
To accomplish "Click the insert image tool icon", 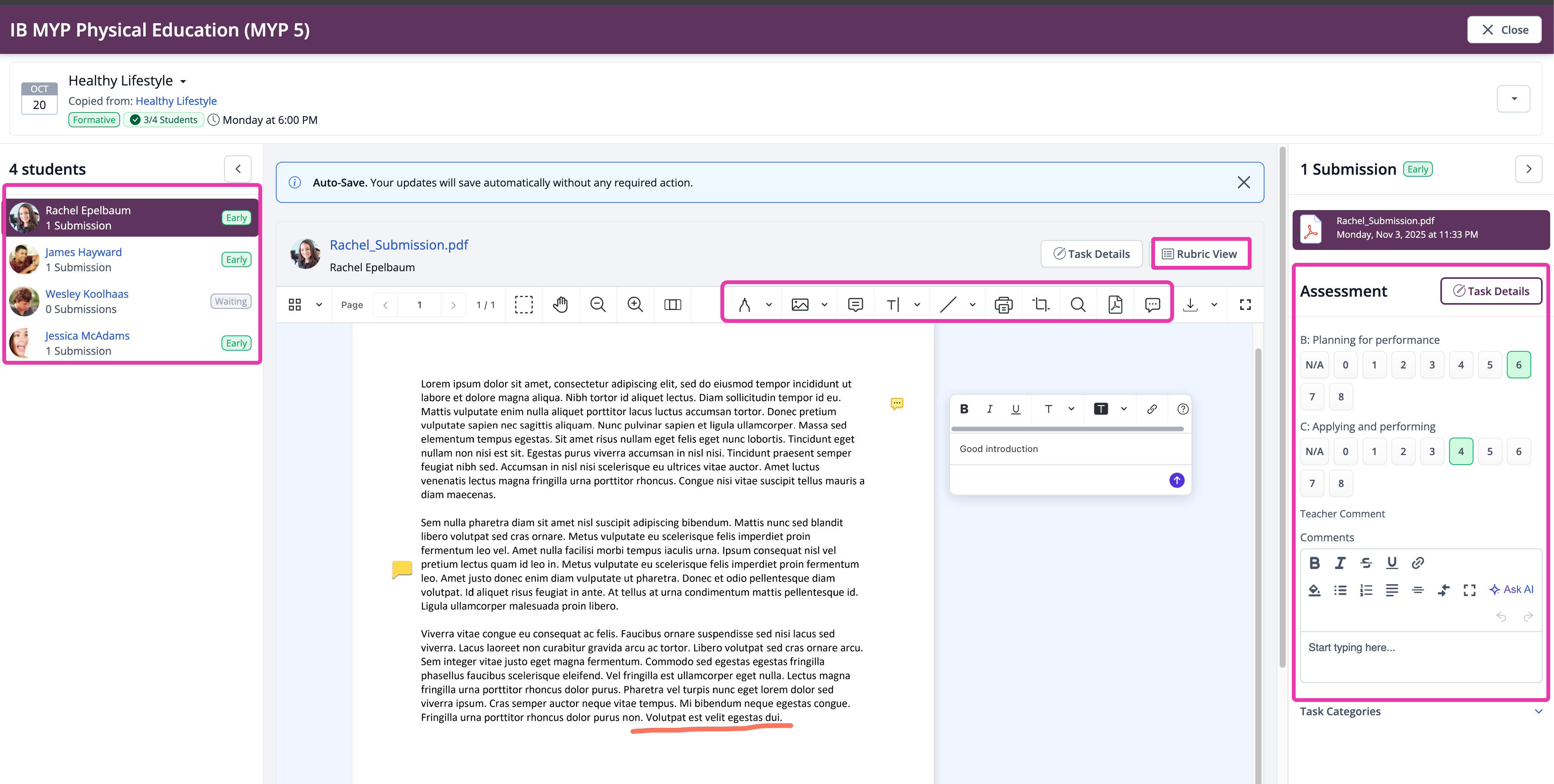I will 800,305.
